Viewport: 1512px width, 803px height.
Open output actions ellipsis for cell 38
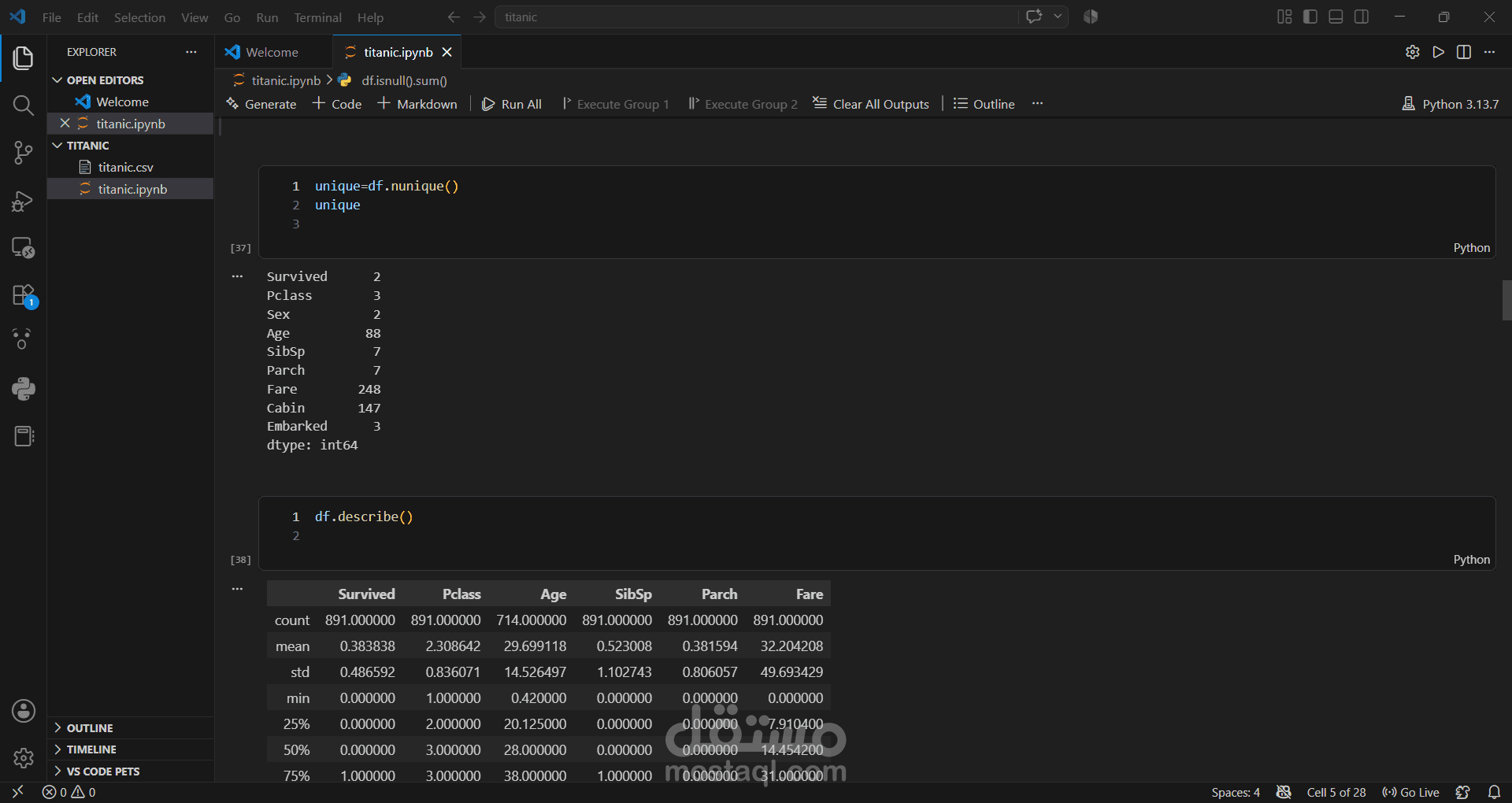[237, 589]
